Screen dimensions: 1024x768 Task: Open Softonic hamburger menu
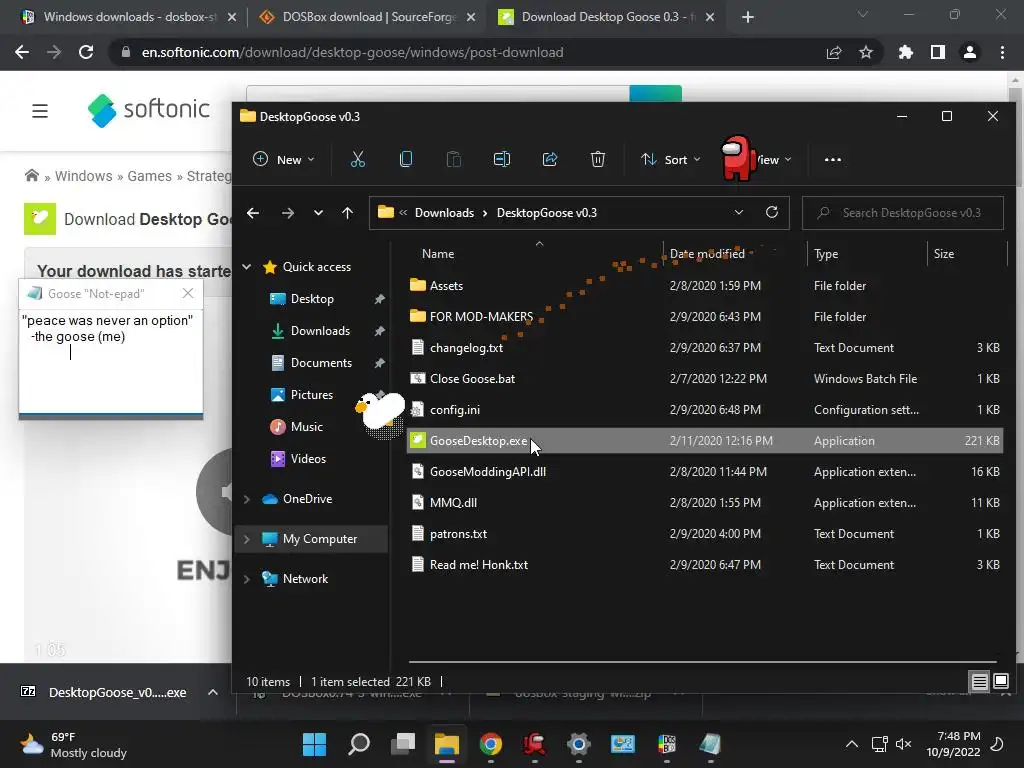click(40, 111)
